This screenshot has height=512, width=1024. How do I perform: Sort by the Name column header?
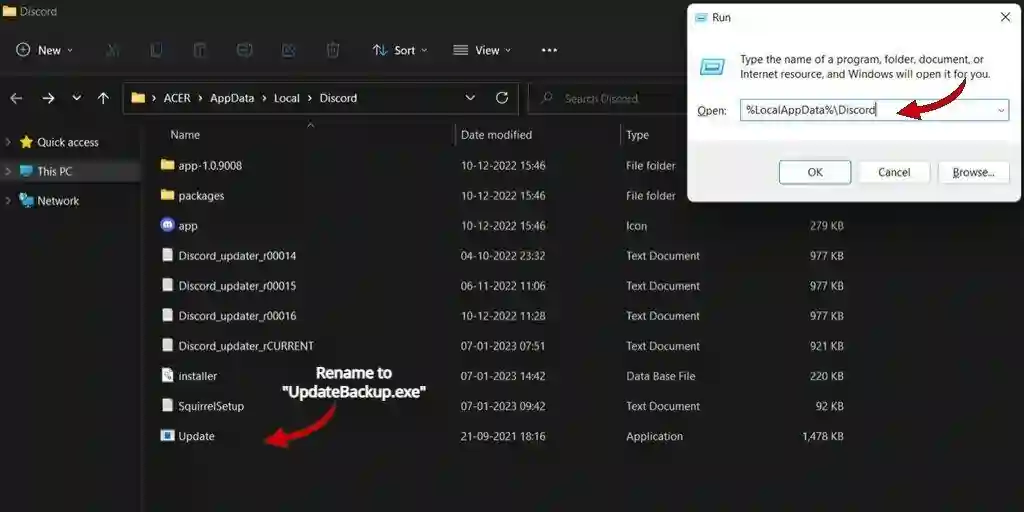click(185, 135)
